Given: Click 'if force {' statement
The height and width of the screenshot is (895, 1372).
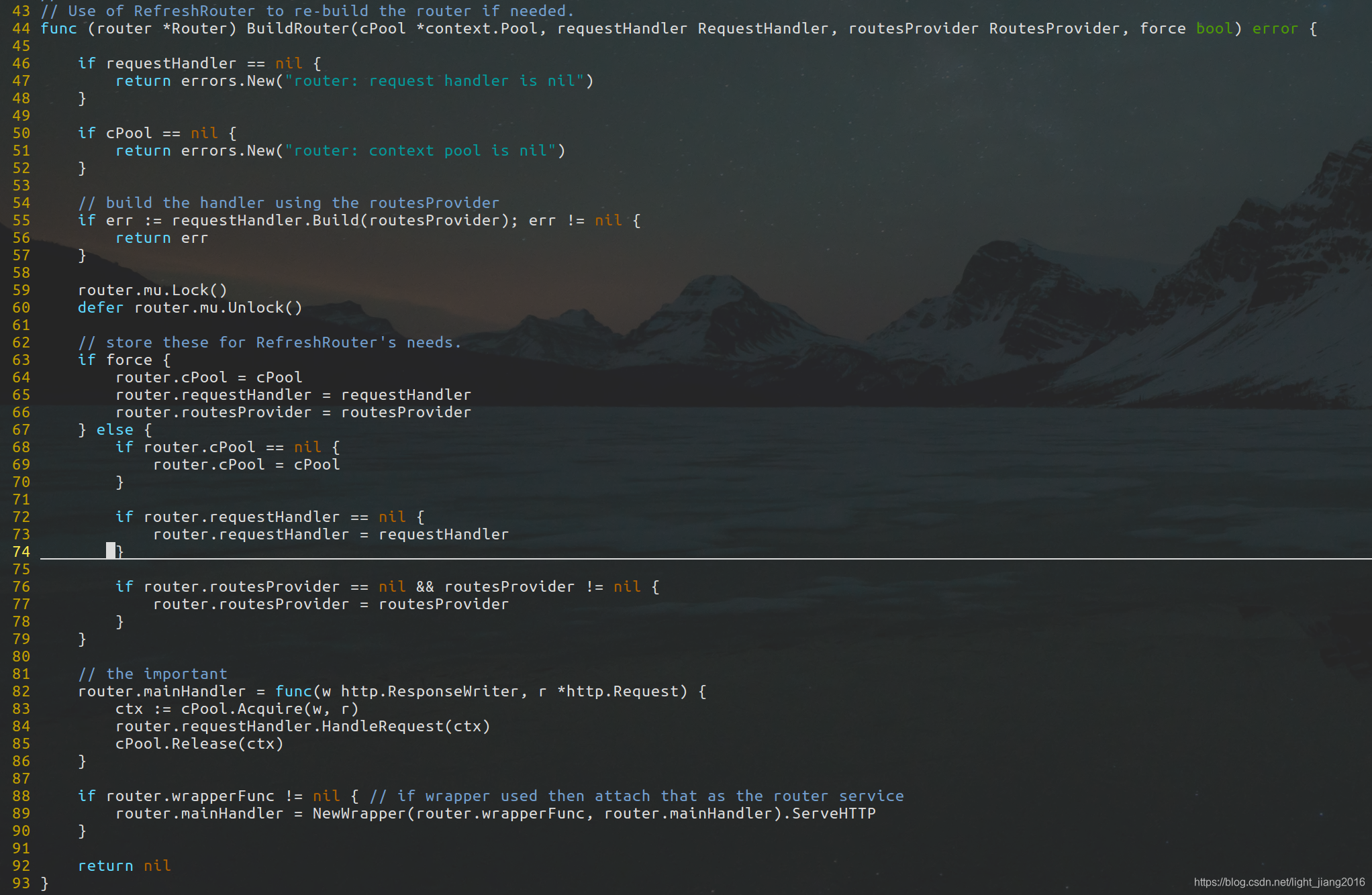Looking at the screenshot, I should pos(124,360).
